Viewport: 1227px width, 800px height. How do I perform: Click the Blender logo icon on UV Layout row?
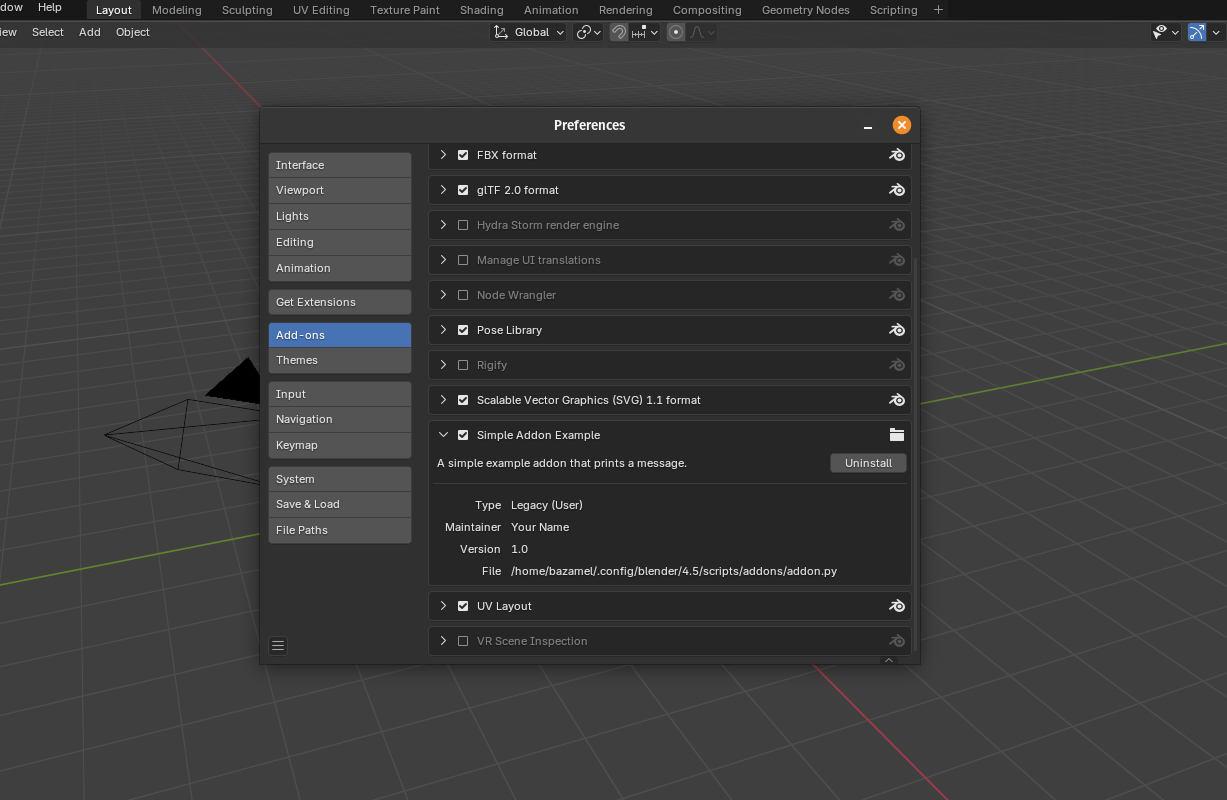897,606
